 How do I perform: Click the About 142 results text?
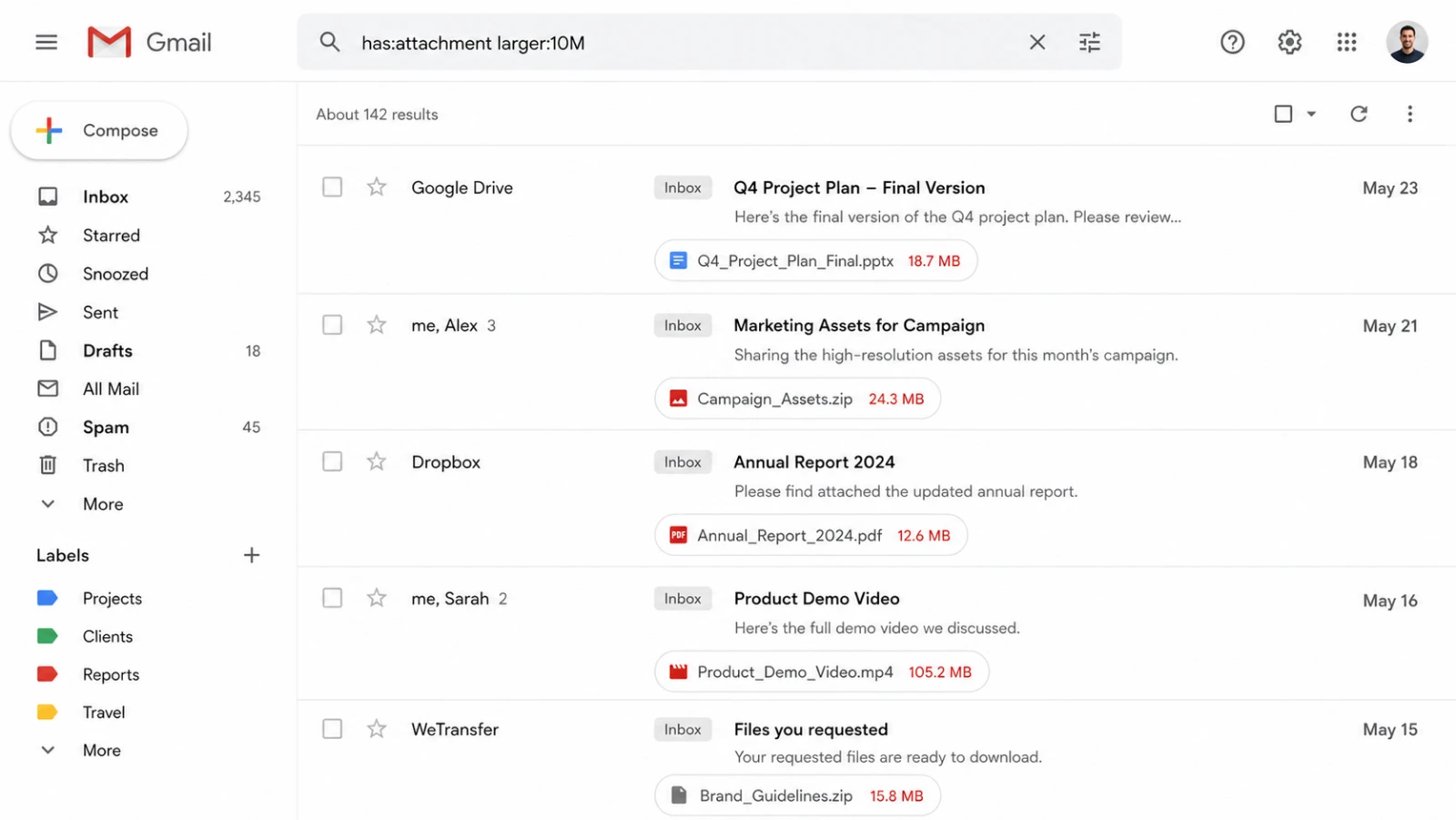(377, 115)
